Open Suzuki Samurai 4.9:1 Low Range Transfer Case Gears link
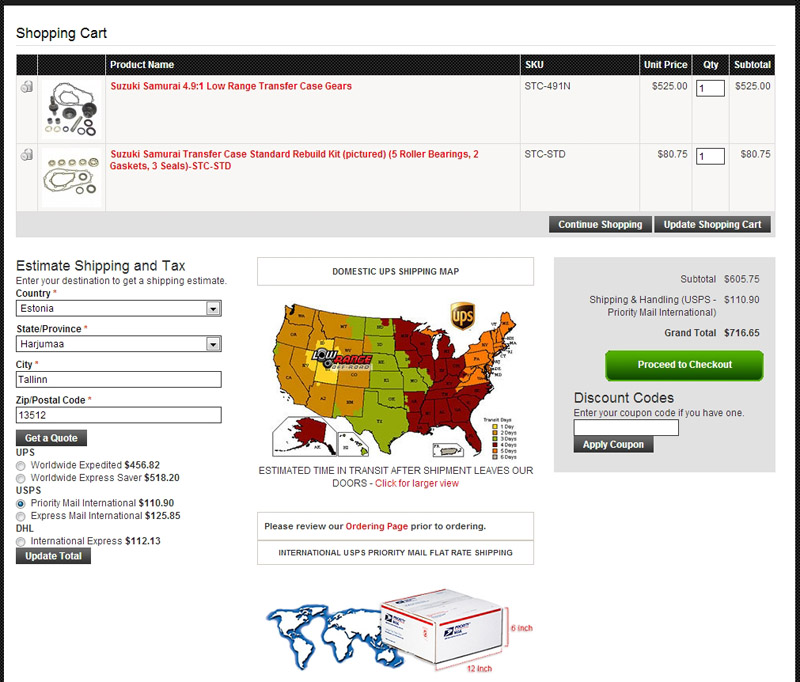Screen dimensions: 800x682 (x=231, y=86)
